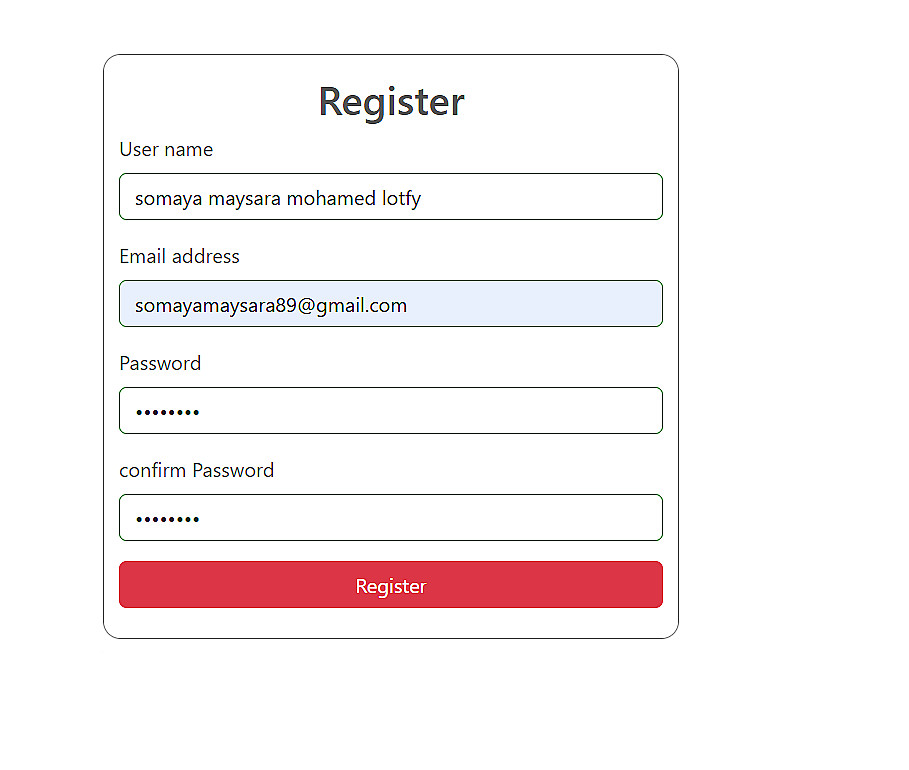
Task: Click the word 'somaya' in User name field
Action: (x=168, y=199)
